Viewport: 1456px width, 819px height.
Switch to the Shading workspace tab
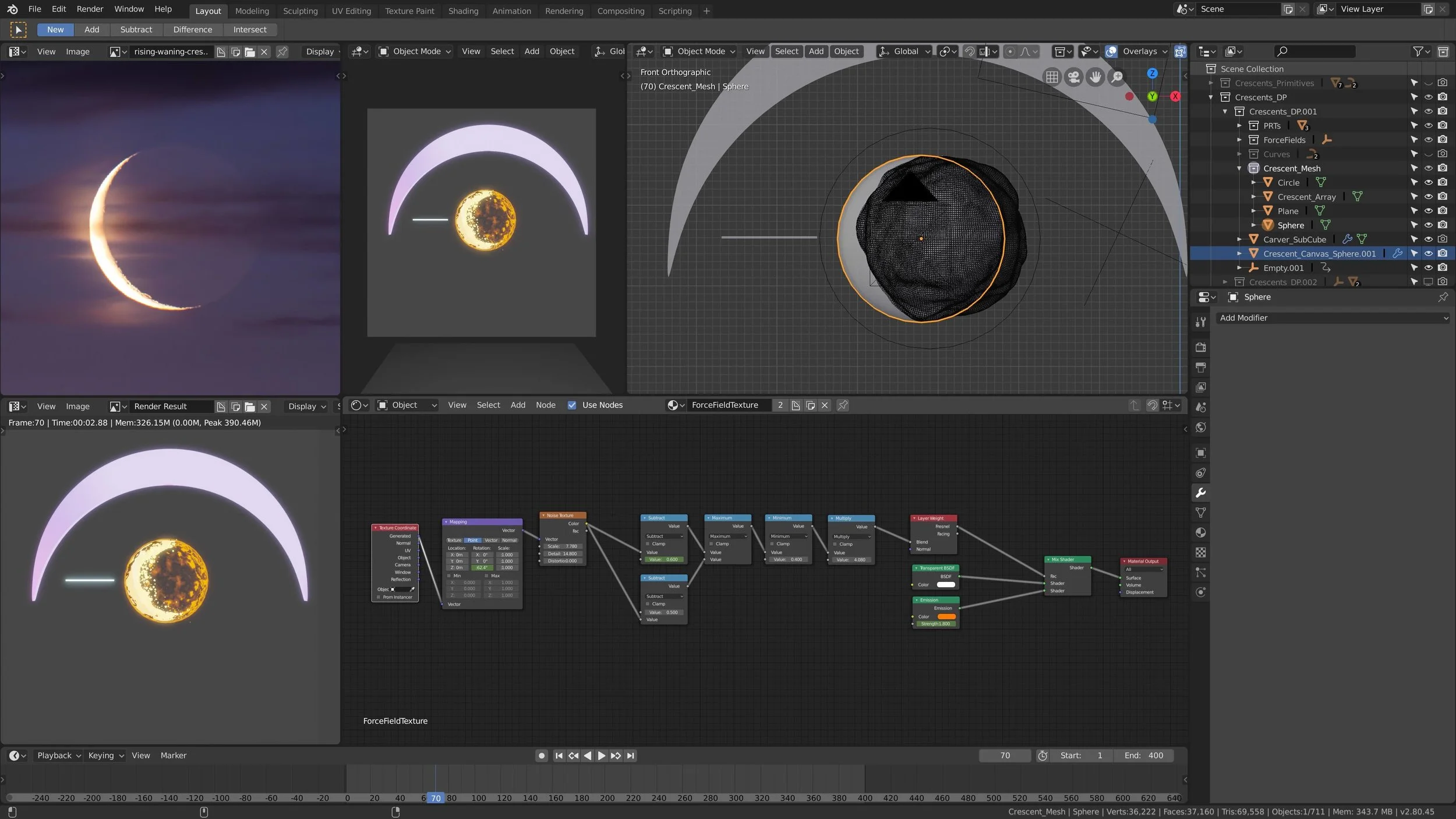click(x=463, y=11)
